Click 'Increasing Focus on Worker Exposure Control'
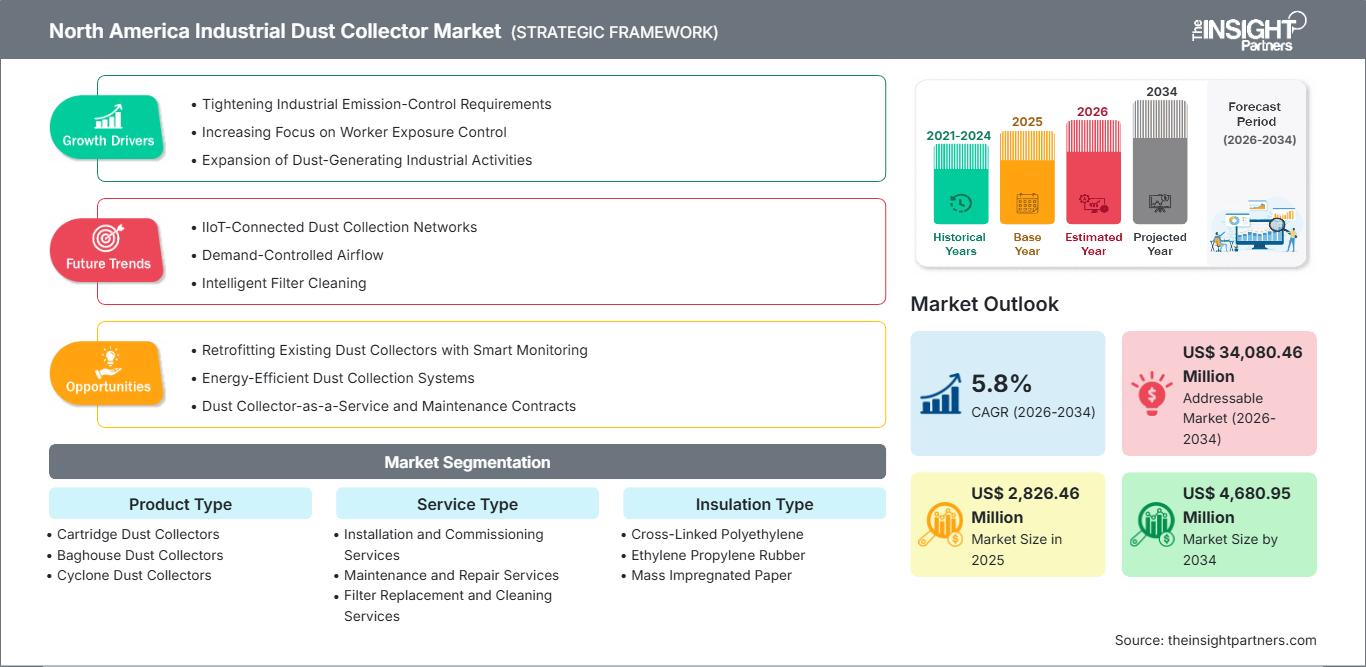 [x=354, y=132]
